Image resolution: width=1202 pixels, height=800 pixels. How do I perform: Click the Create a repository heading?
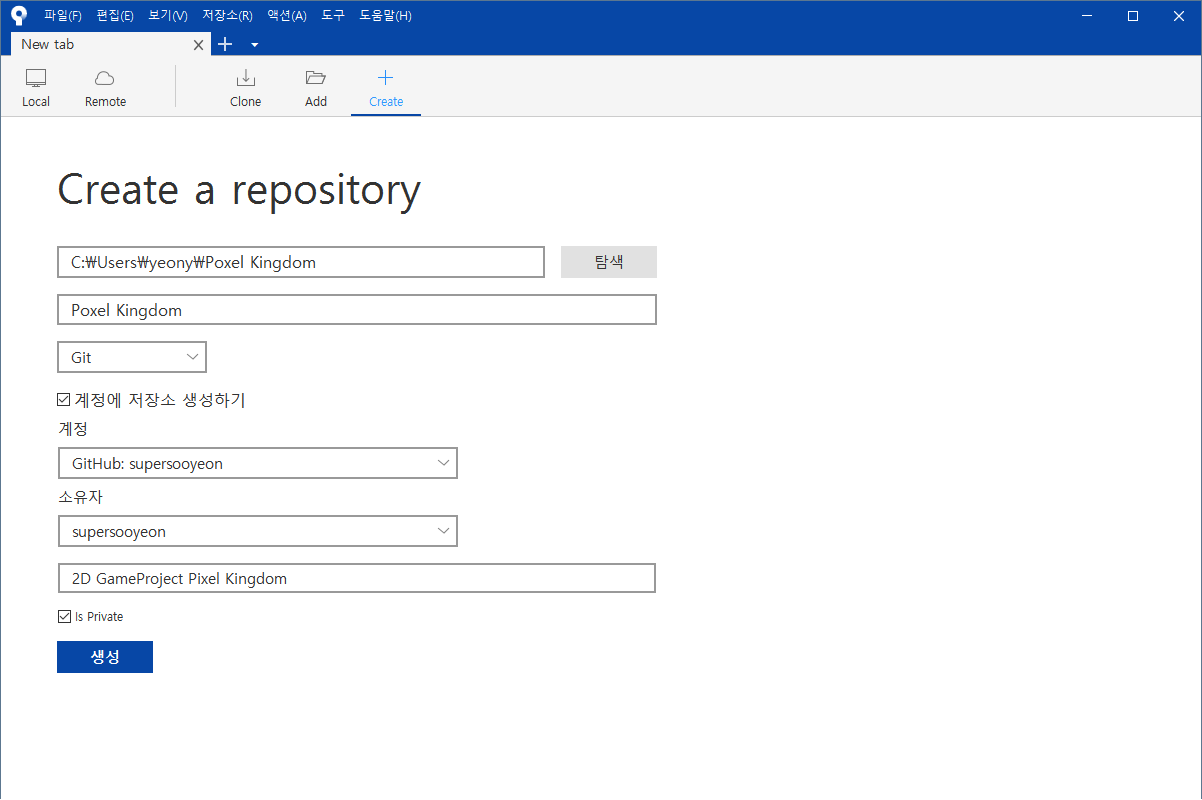click(x=239, y=190)
